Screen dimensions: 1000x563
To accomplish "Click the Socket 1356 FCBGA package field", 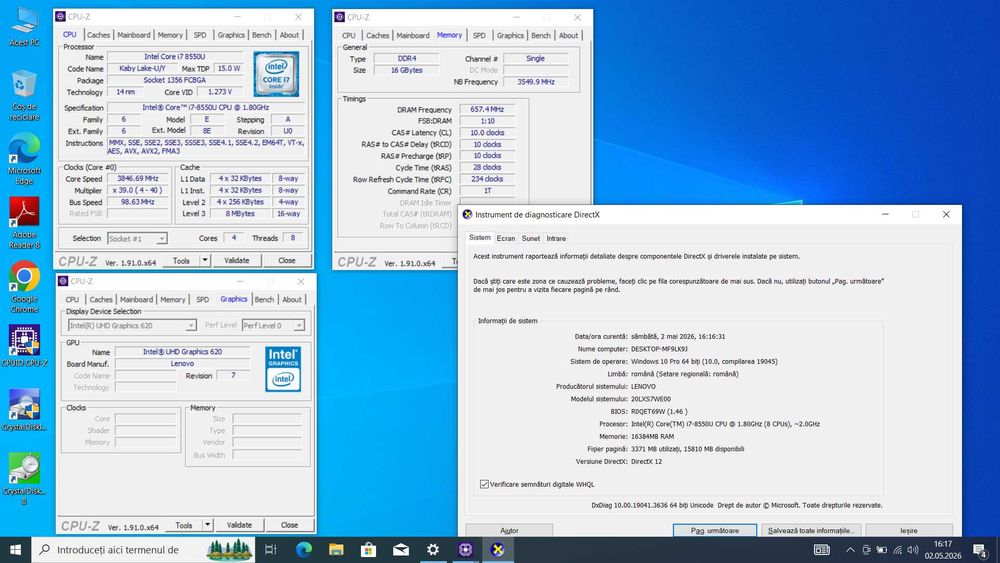I will pos(175,80).
